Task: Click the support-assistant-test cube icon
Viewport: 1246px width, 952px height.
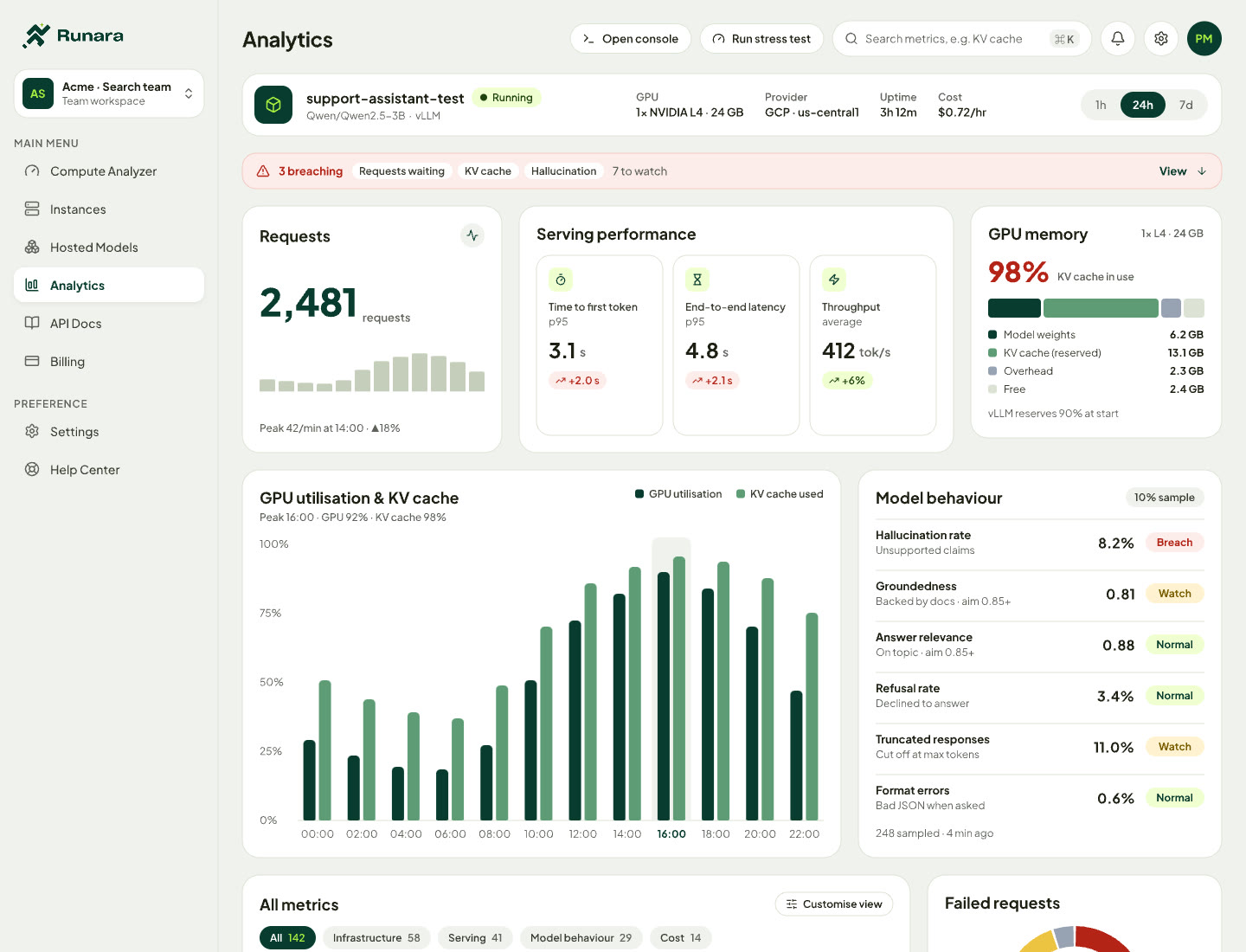Action: pyautogui.click(x=273, y=105)
